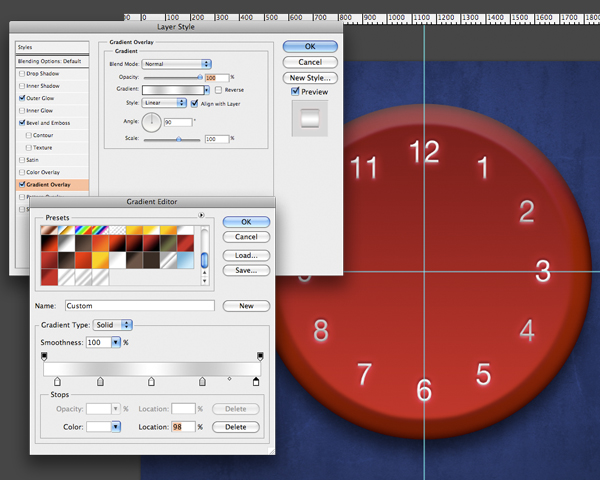Click the midpoint diamond on gradient bar
Viewport: 600px width, 480px height.
coord(229,380)
